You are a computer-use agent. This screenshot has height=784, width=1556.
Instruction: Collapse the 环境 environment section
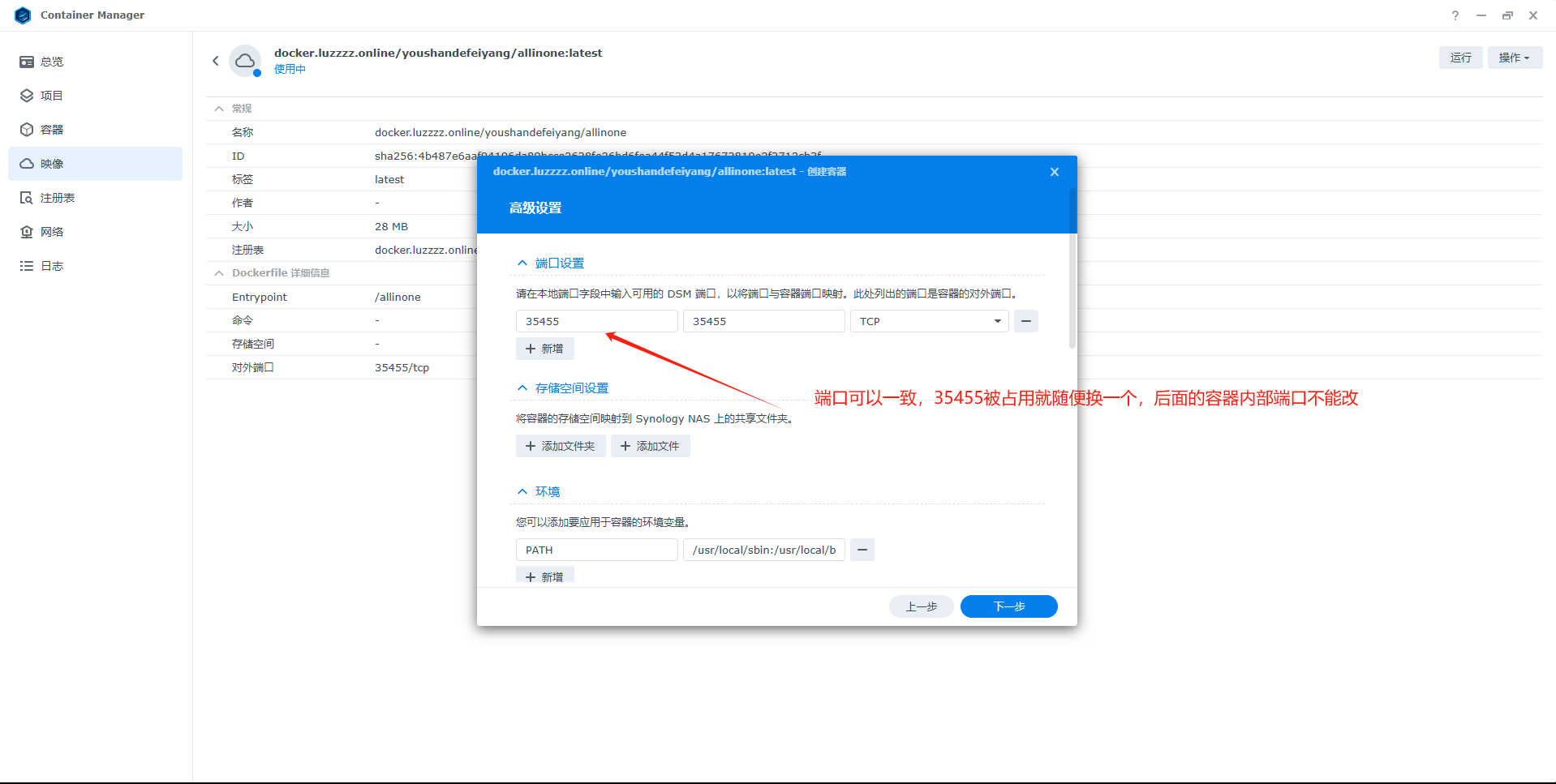(522, 492)
